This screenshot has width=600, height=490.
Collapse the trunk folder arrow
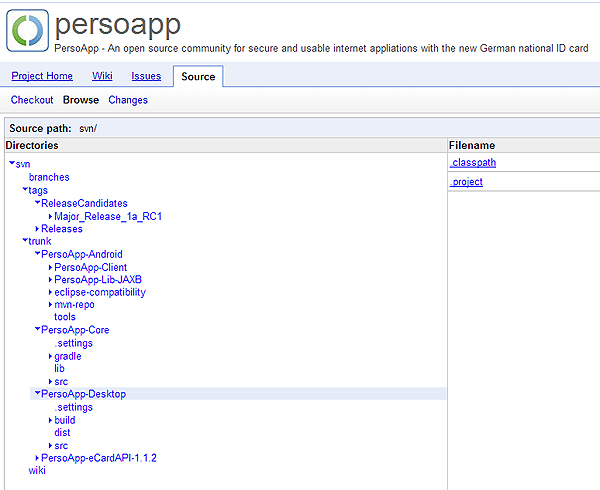click(x=25, y=240)
